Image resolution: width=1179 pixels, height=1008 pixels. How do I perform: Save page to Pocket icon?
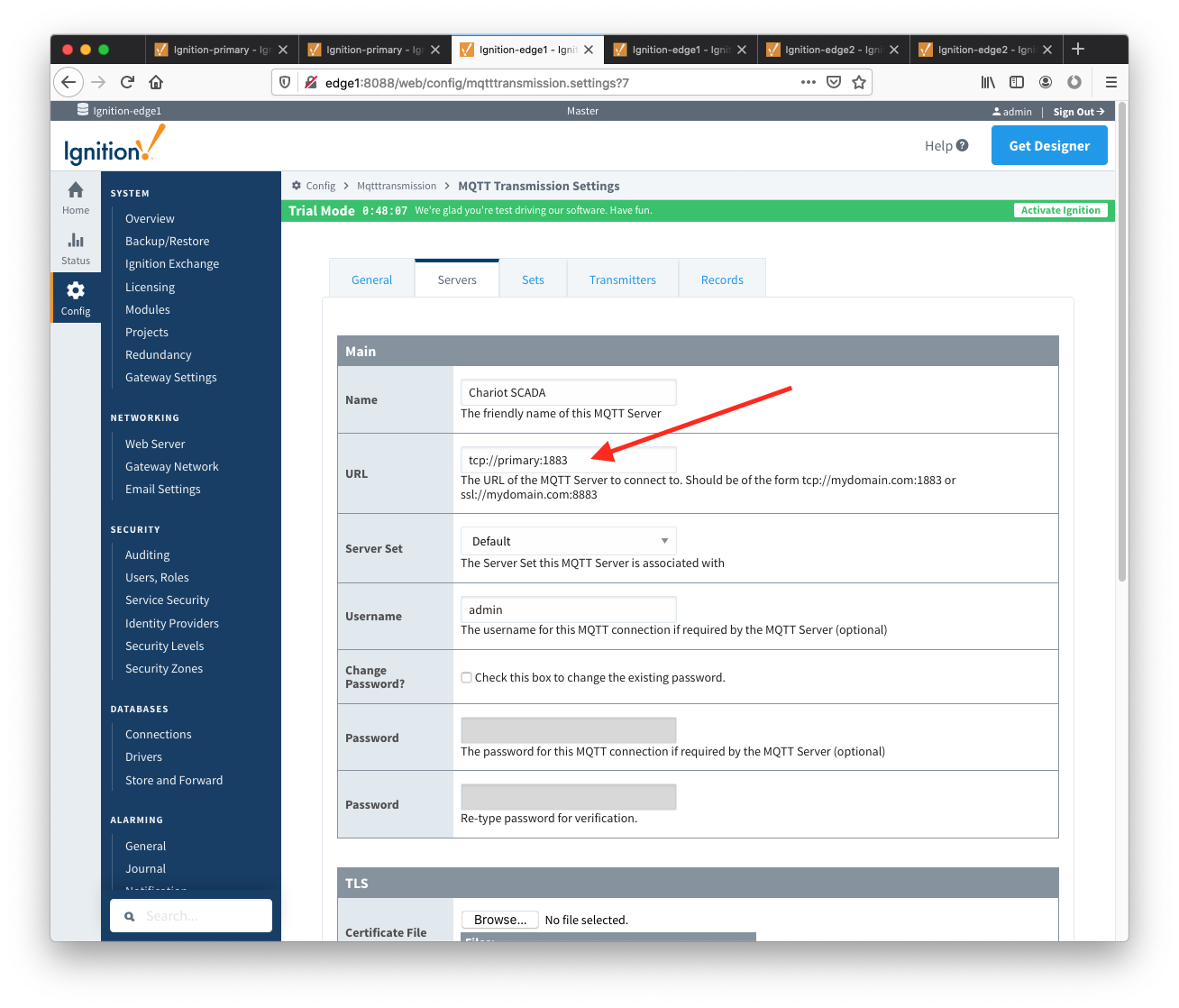834,82
